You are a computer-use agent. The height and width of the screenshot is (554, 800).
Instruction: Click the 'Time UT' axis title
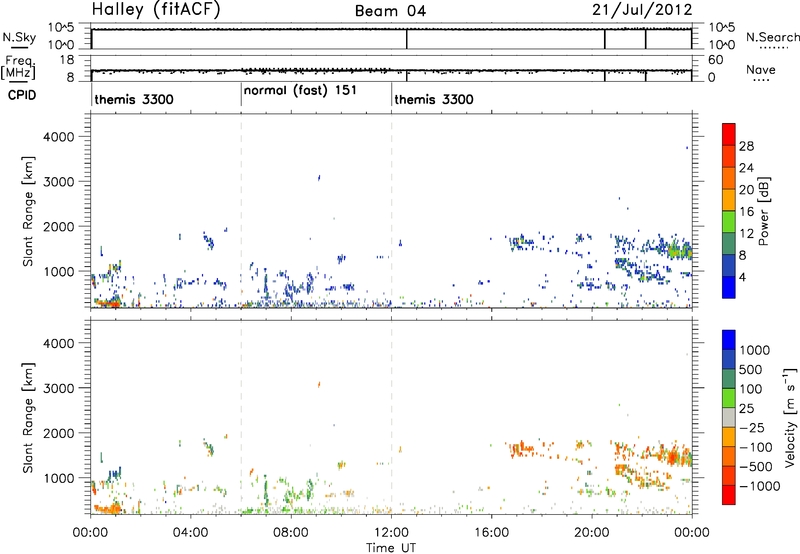391,548
